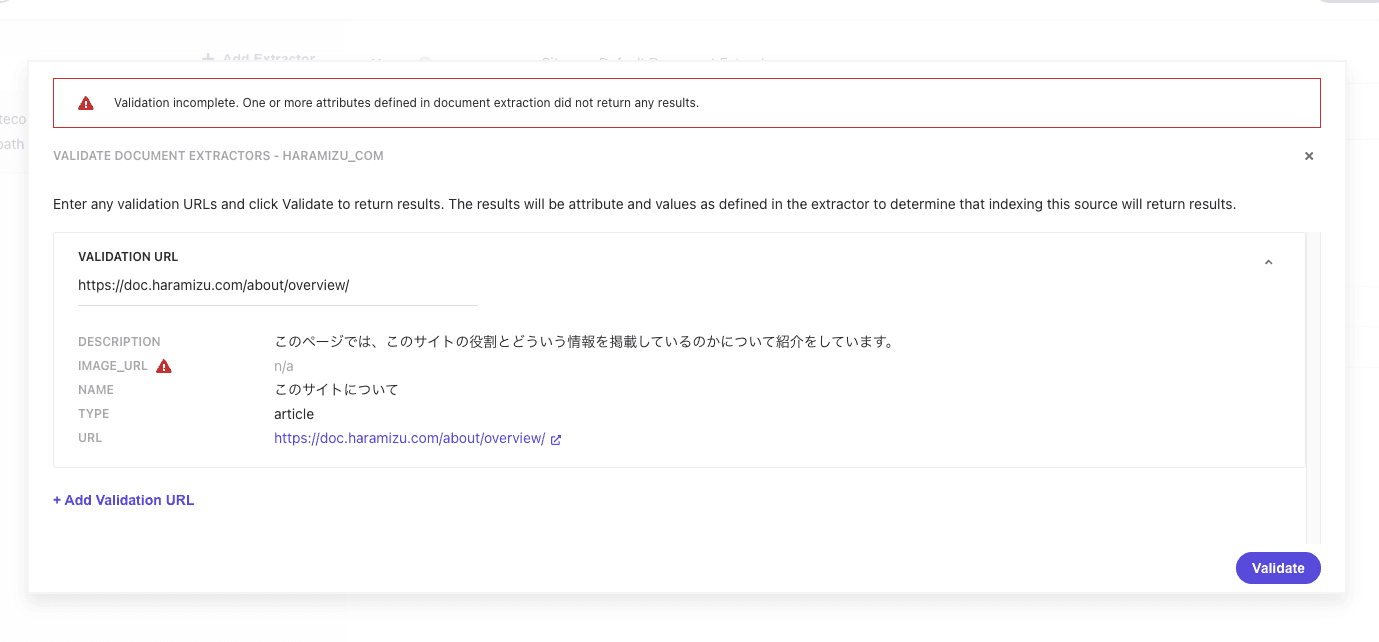The height and width of the screenshot is (642, 1379).
Task: Click the n/a value for IMAGE_URL
Action: point(284,366)
